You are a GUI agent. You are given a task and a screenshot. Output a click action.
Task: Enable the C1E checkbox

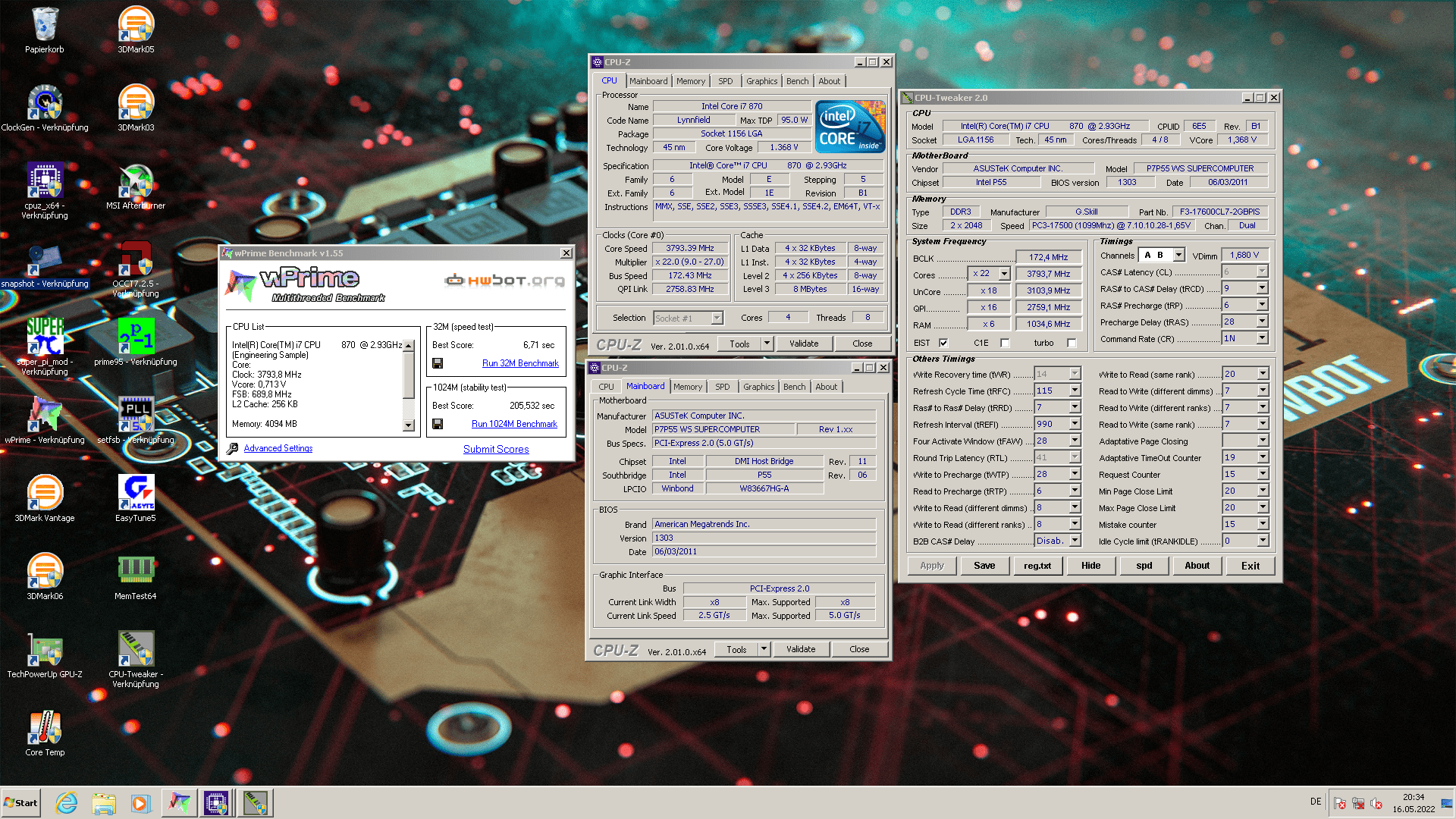(1005, 343)
